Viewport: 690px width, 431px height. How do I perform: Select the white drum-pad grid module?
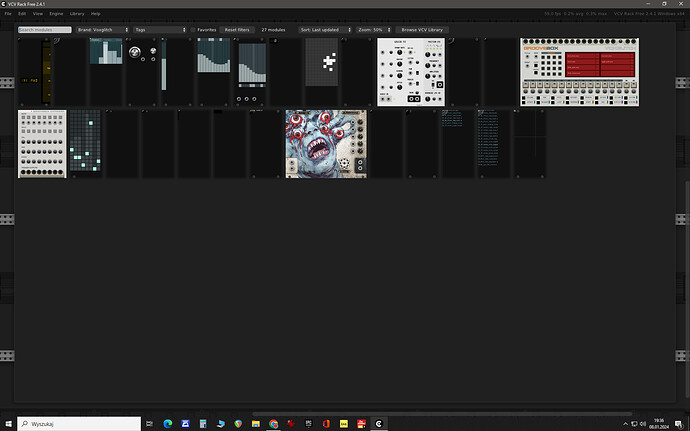click(42, 144)
